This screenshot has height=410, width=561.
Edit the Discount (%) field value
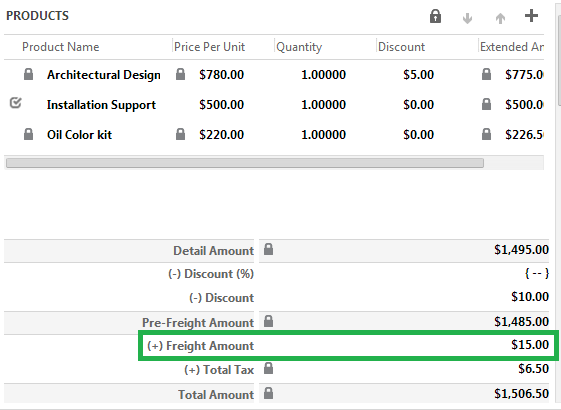(x=403, y=274)
